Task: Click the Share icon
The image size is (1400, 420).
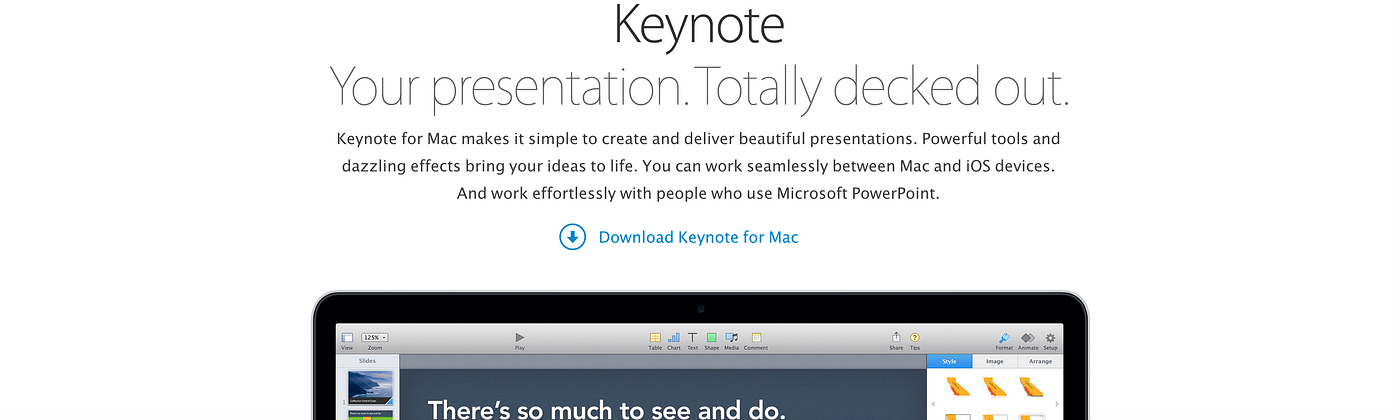Action: tap(896, 338)
